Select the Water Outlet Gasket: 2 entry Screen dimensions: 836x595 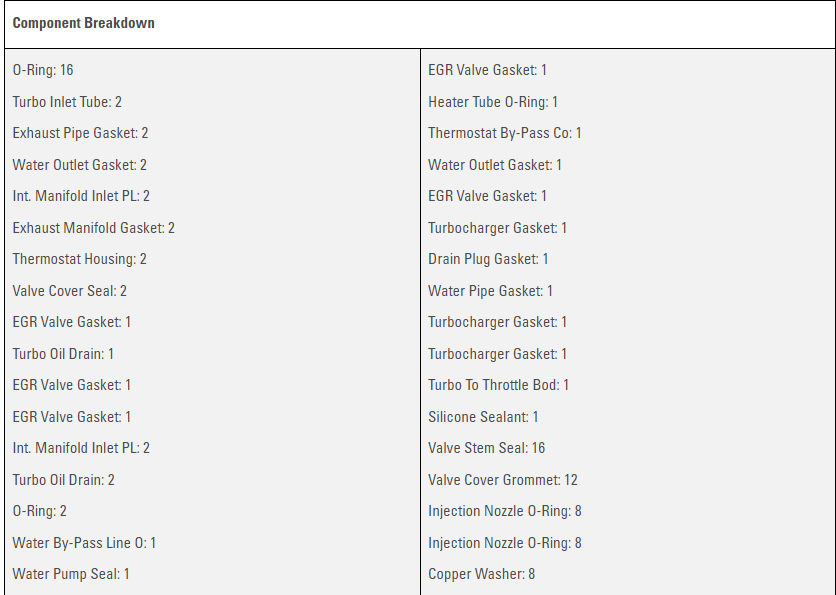tap(79, 165)
